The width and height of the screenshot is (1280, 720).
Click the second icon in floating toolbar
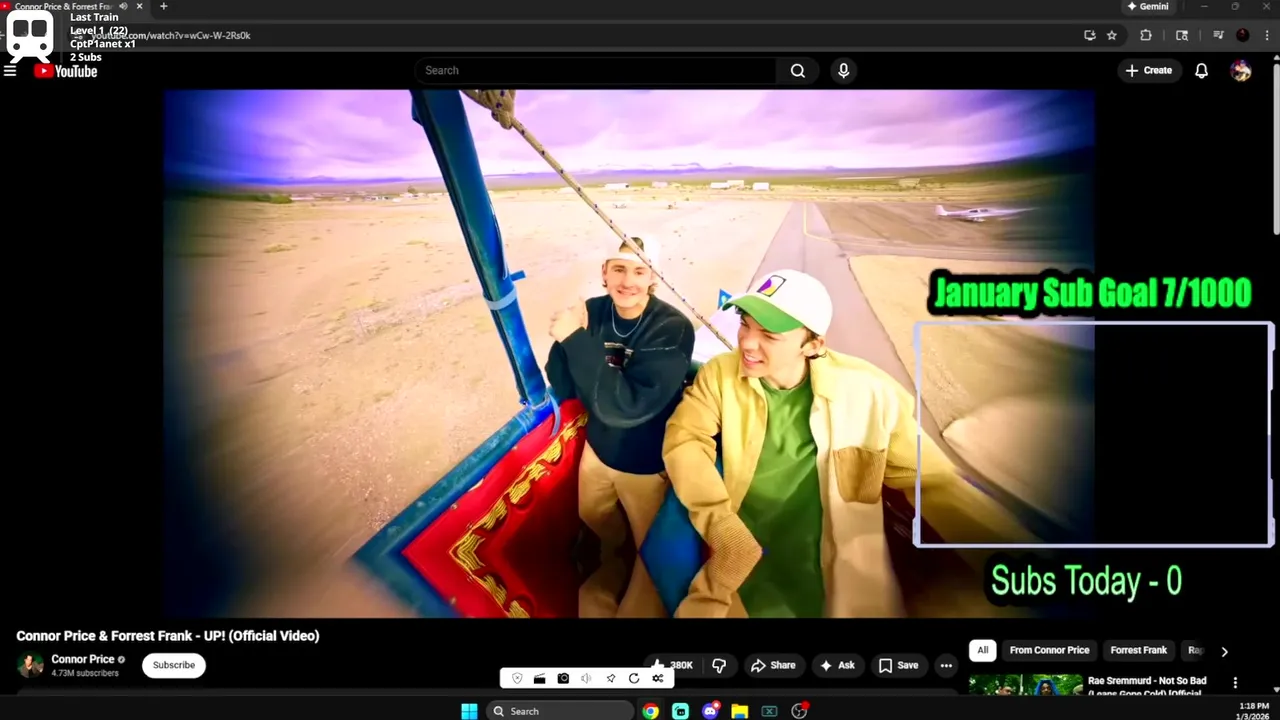click(x=540, y=678)
